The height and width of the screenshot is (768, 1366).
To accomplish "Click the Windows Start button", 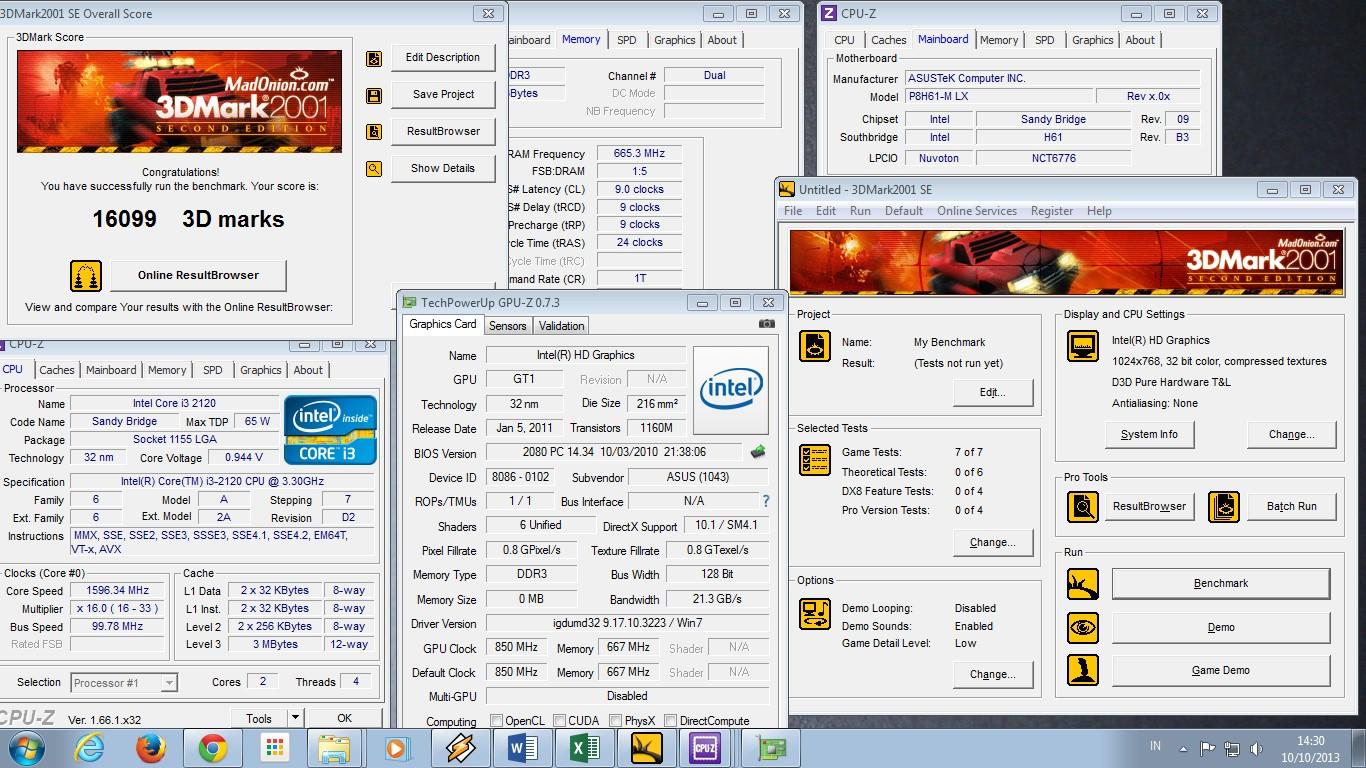I will click(27, 747).
